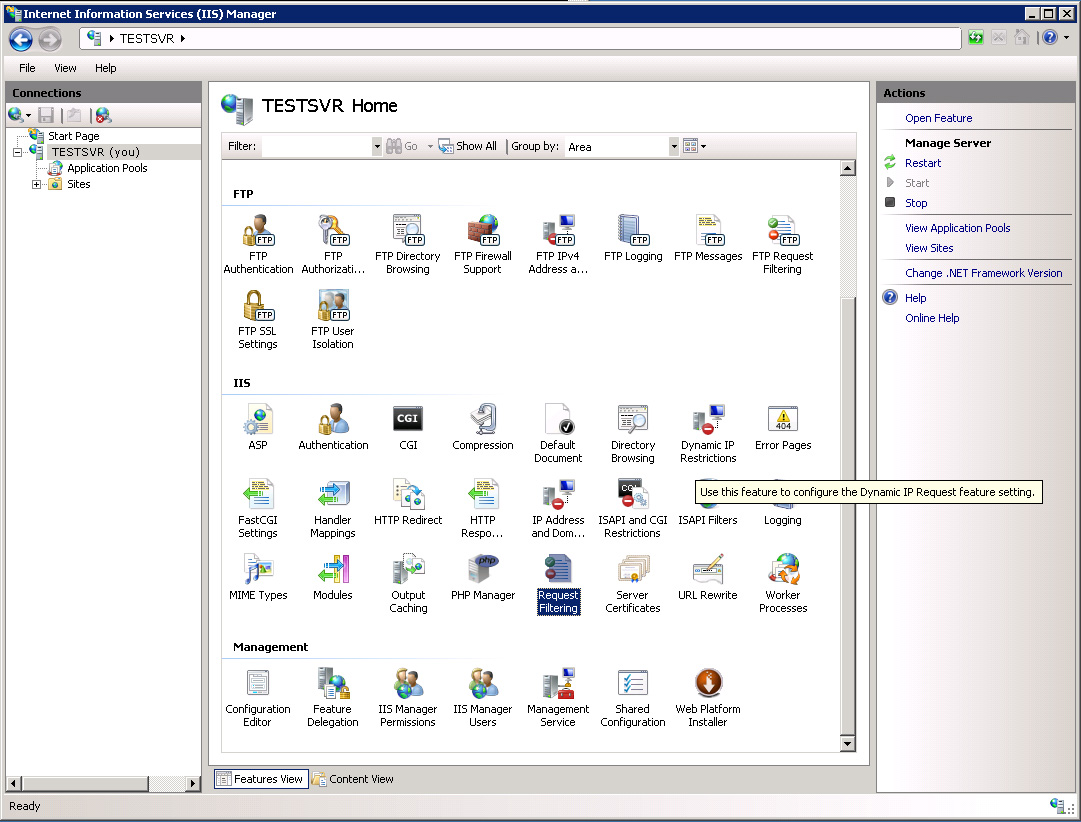This screenshot has height=822, width=1081.
Task: Open FTP SSL Settings icon
Action: pos(258,319)
